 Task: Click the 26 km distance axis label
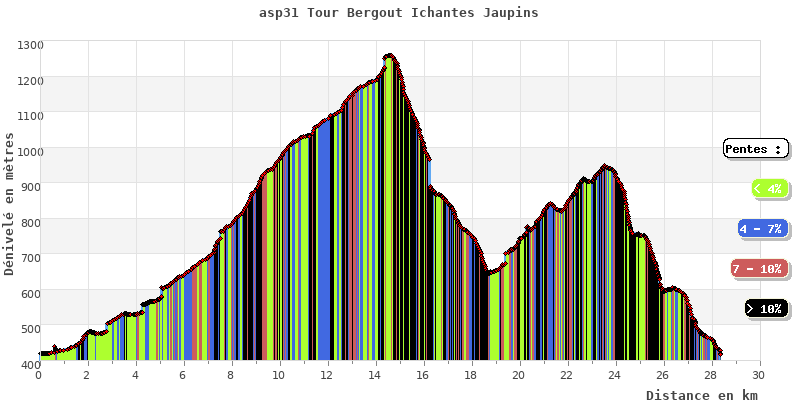664,376
